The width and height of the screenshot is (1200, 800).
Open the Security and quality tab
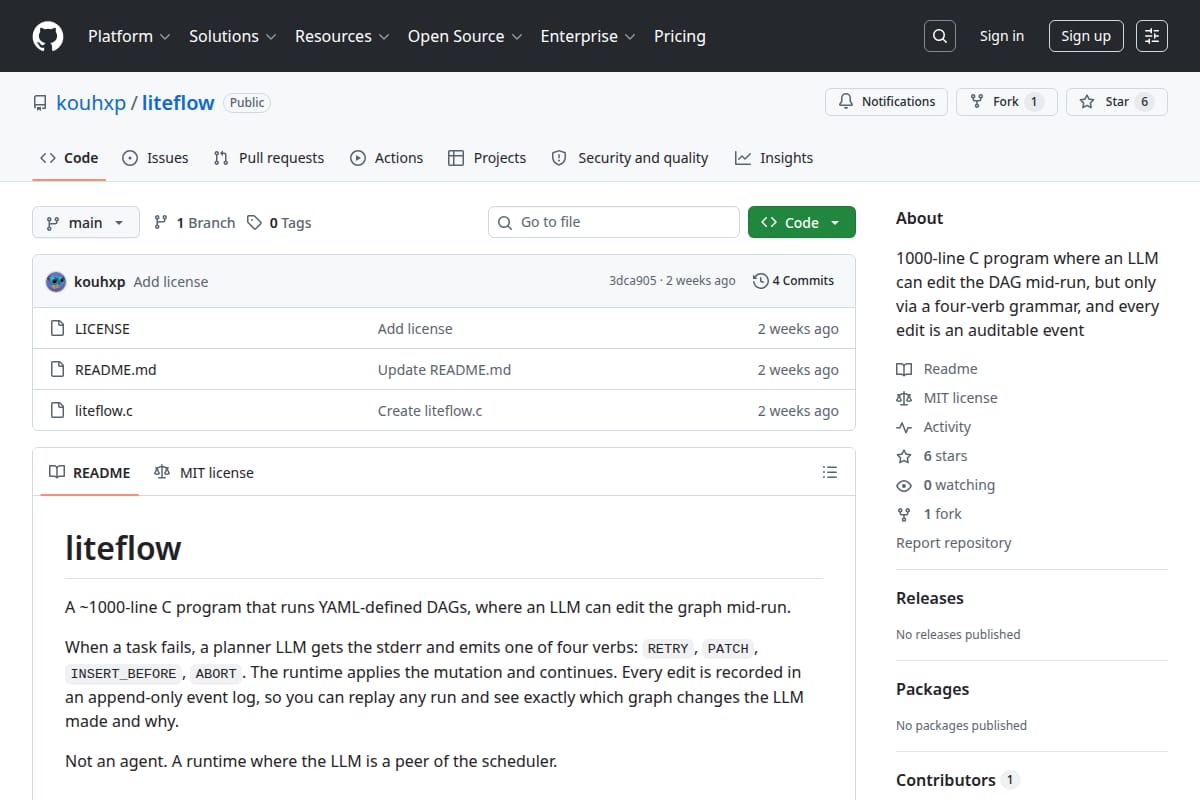[630, 158]
